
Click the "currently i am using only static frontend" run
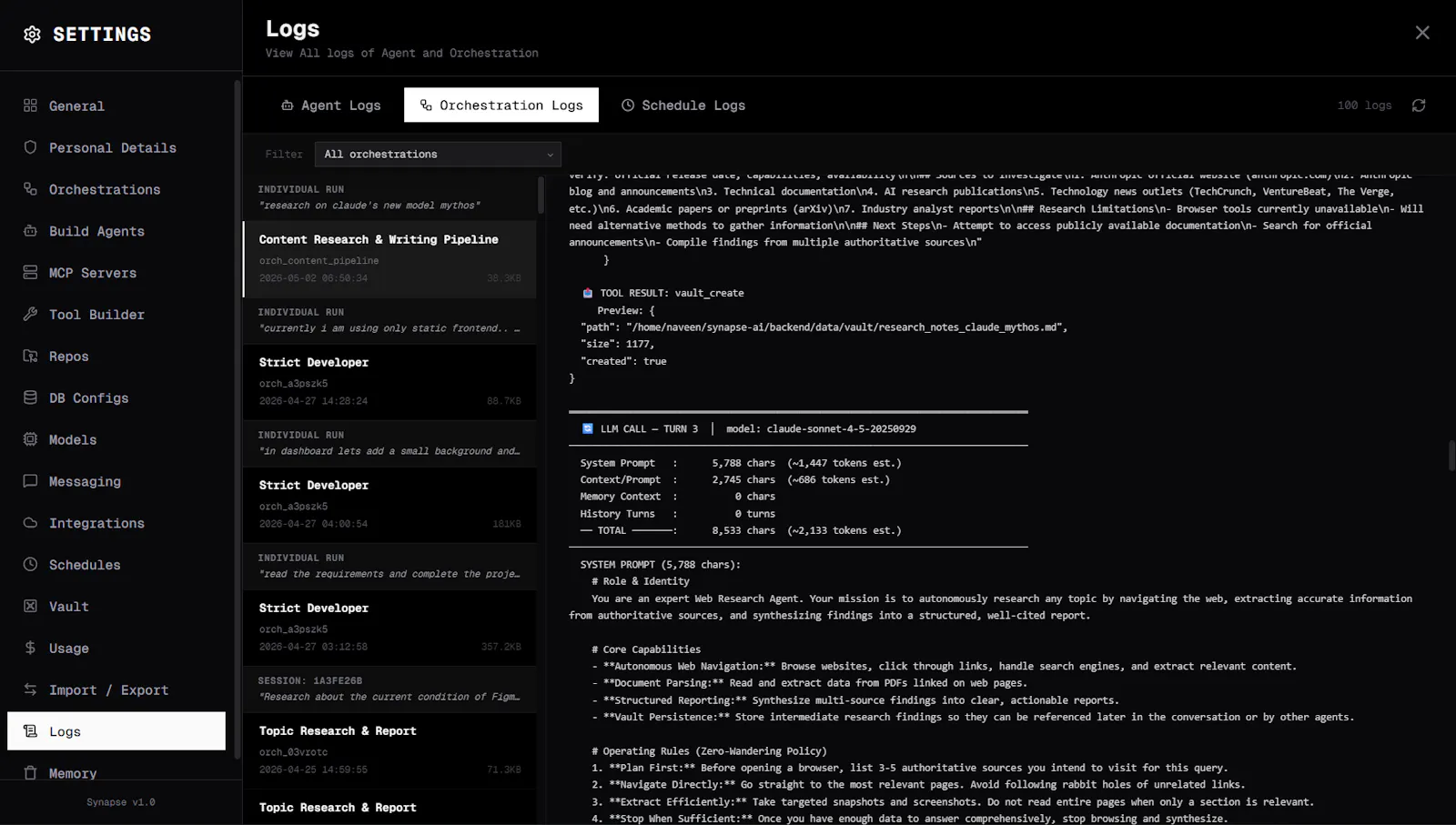(389, 320)
